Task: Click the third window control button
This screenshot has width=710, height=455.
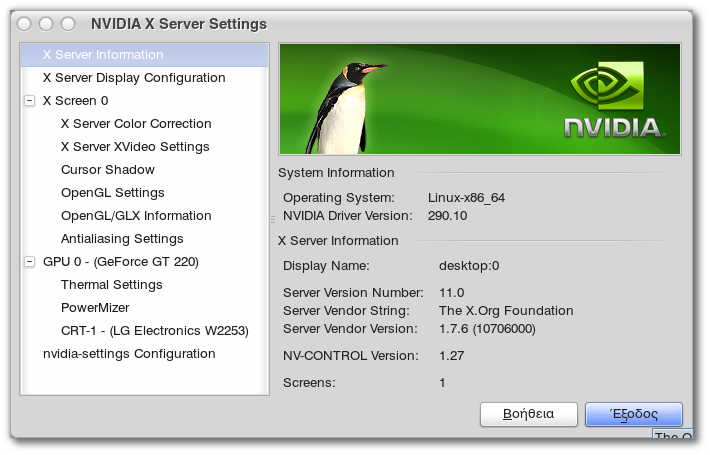Action: pyautogui.click(x=68, y=24)
